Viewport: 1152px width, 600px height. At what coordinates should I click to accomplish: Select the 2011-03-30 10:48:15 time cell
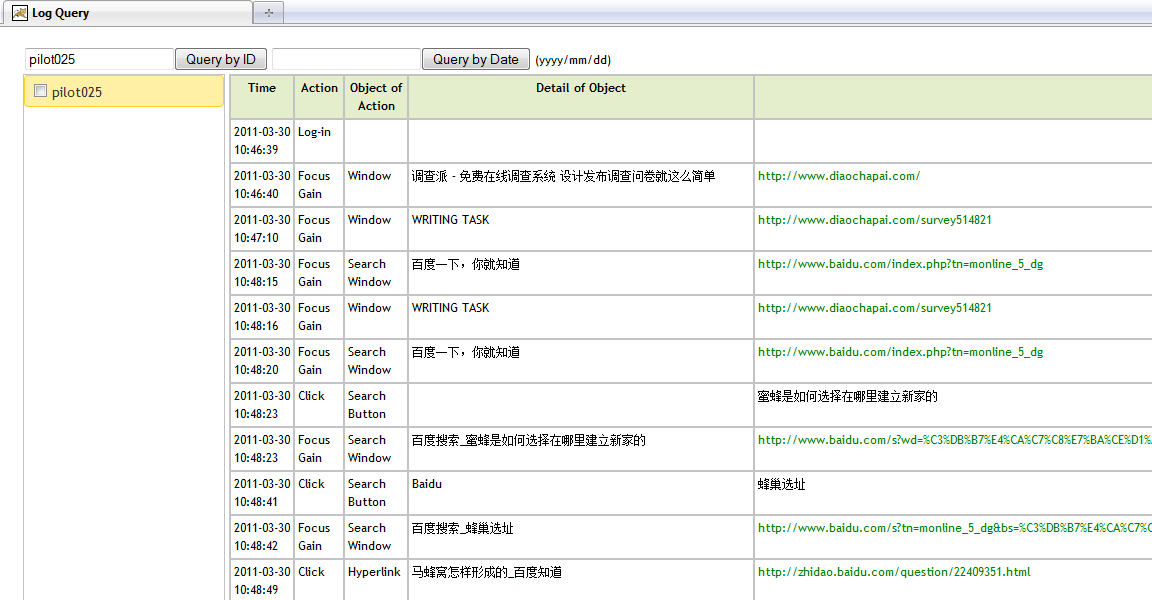tap(262, 273)
